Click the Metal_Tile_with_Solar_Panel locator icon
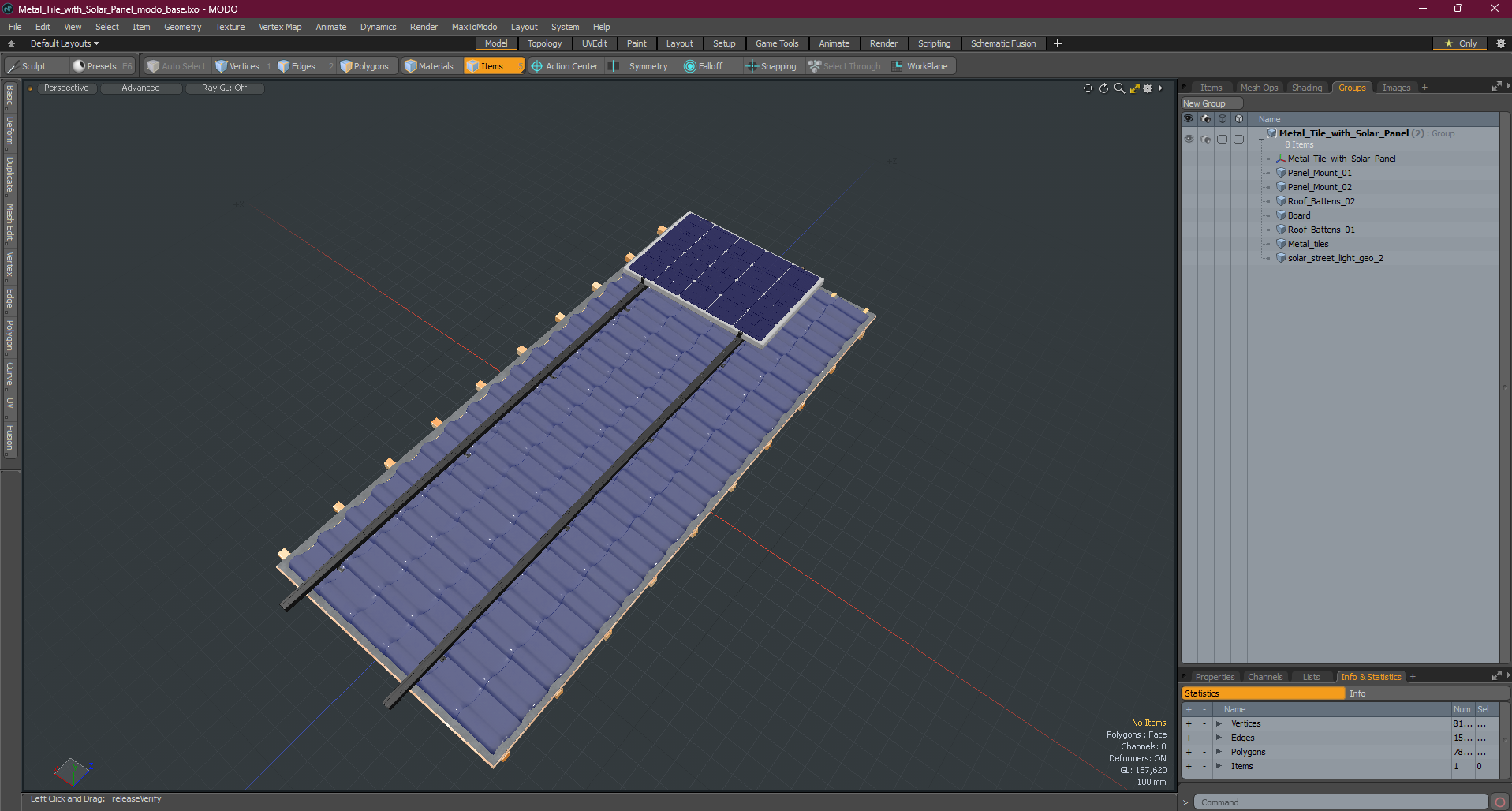 (1282, 159)
